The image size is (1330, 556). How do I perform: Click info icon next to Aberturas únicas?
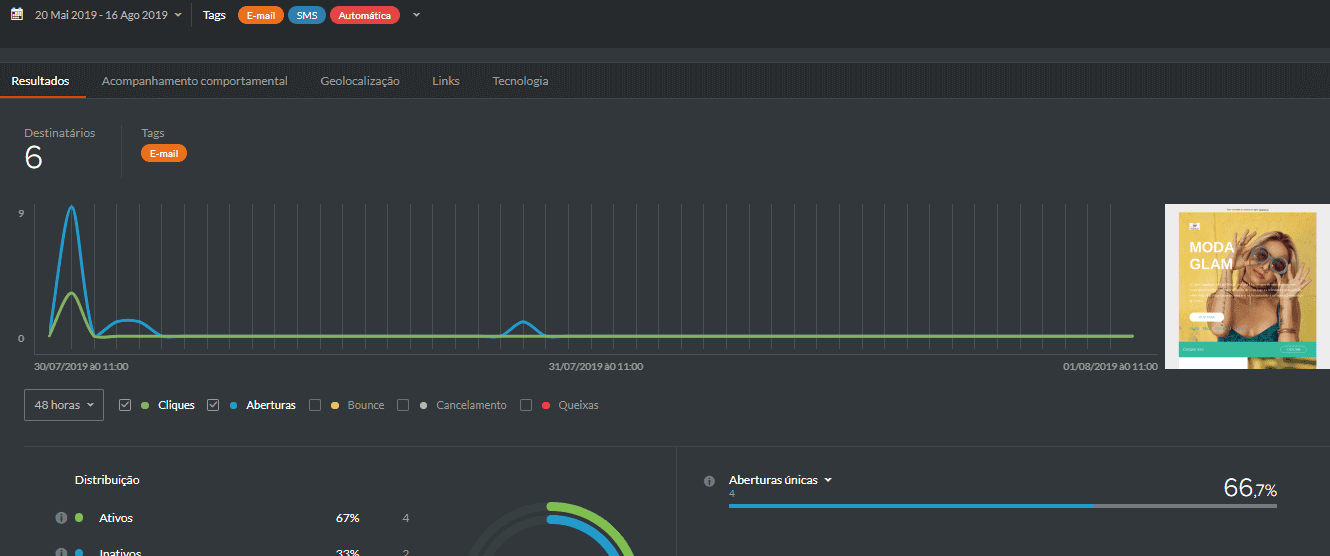coord(709,481)
